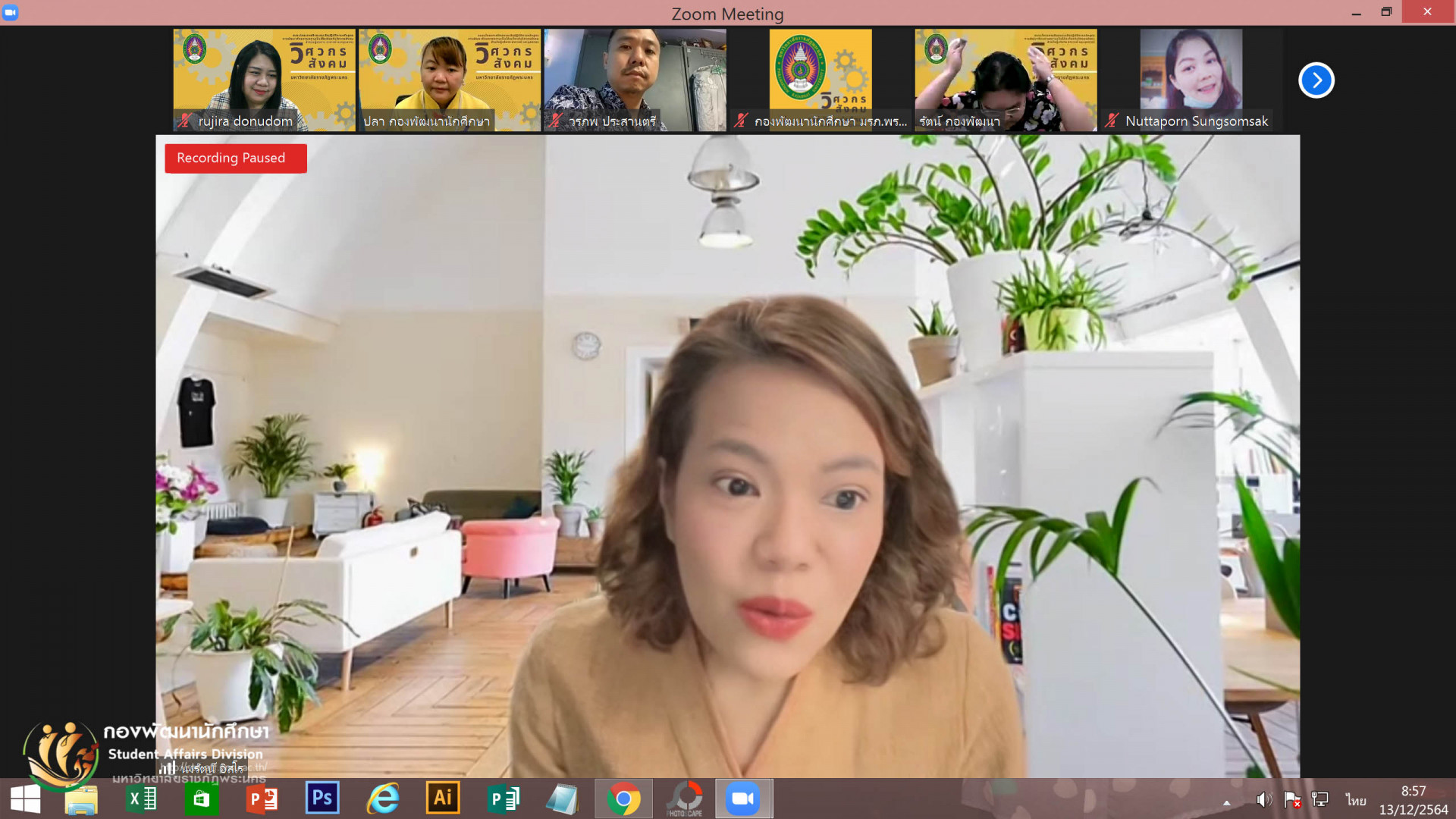Show next participants with blue arrow
1456x819 pixels.
pyautogui.click(x=1316, y=80)
